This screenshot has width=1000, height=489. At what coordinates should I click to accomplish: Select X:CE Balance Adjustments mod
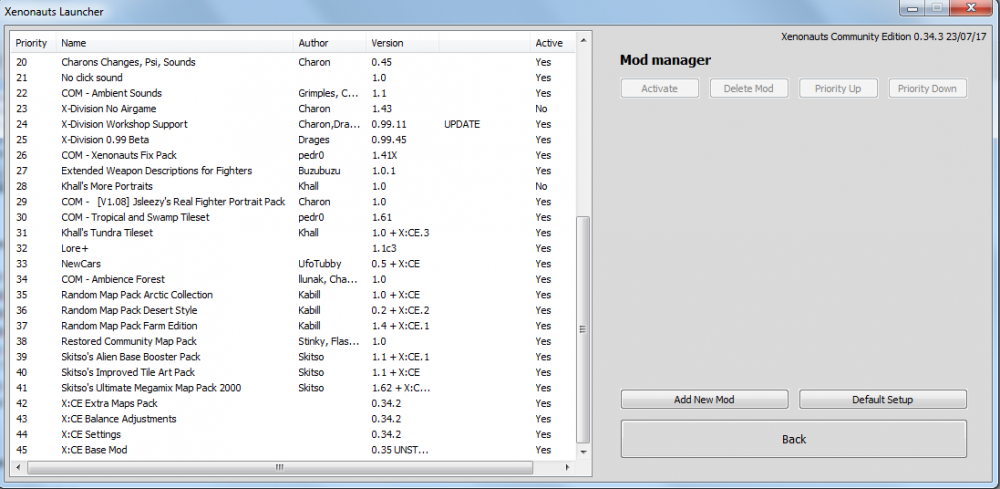[x=293, y=419]
